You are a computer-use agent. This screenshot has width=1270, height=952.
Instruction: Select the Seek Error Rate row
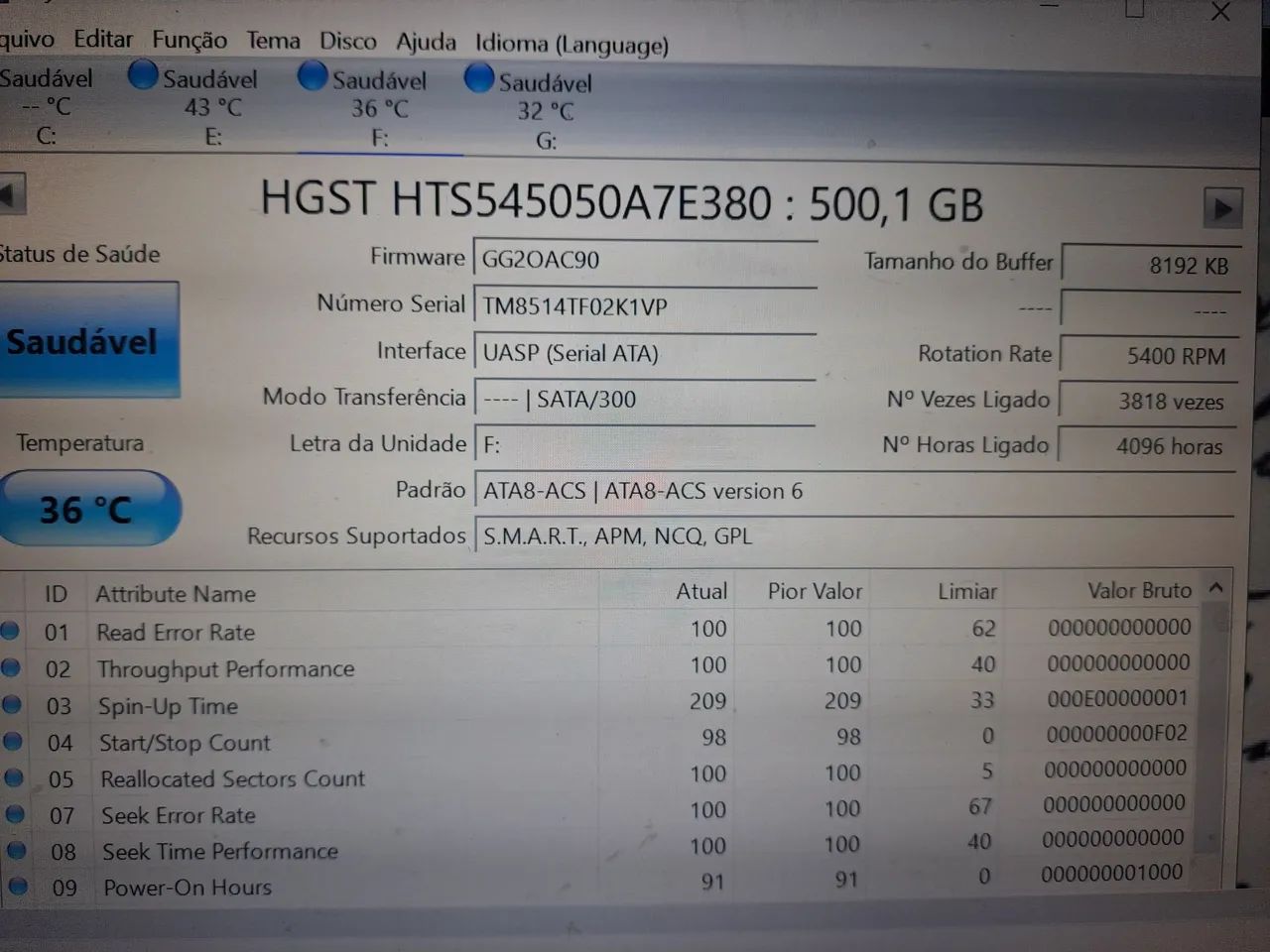[599, 812]
